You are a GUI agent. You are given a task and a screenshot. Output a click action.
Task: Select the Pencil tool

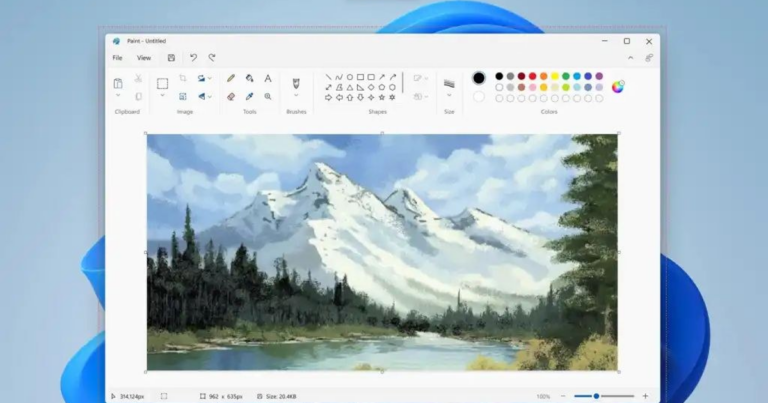(x=231, y=78)
